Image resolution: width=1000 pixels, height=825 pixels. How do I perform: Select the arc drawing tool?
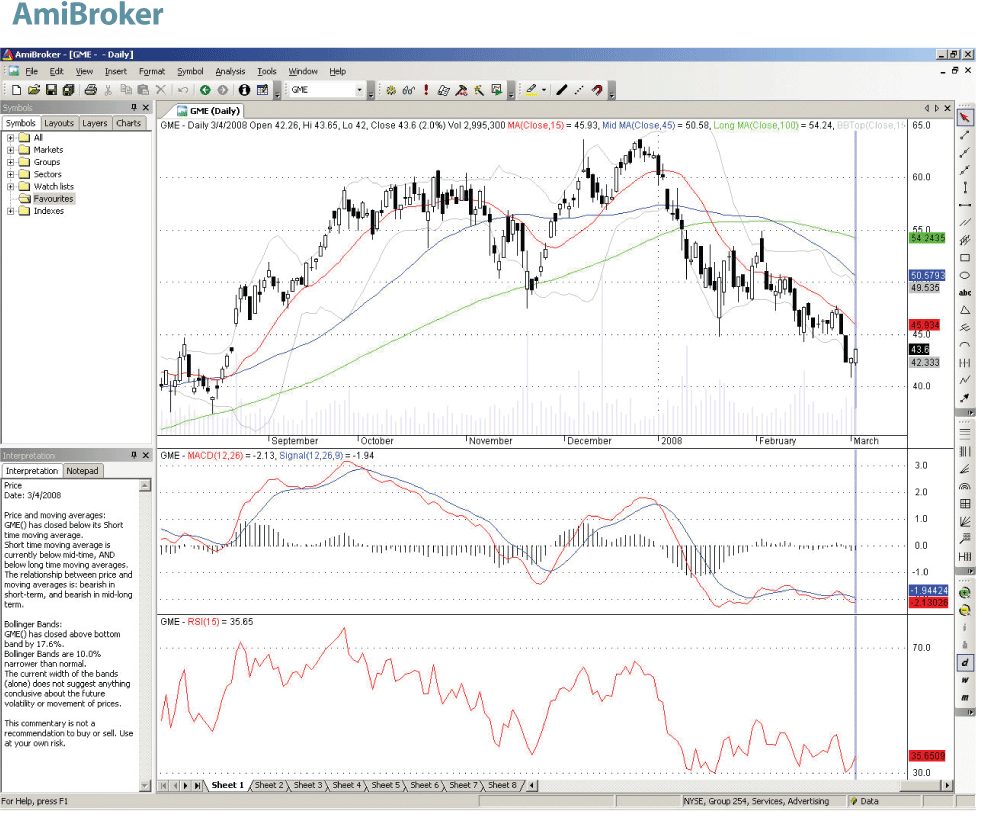(964, 345)
